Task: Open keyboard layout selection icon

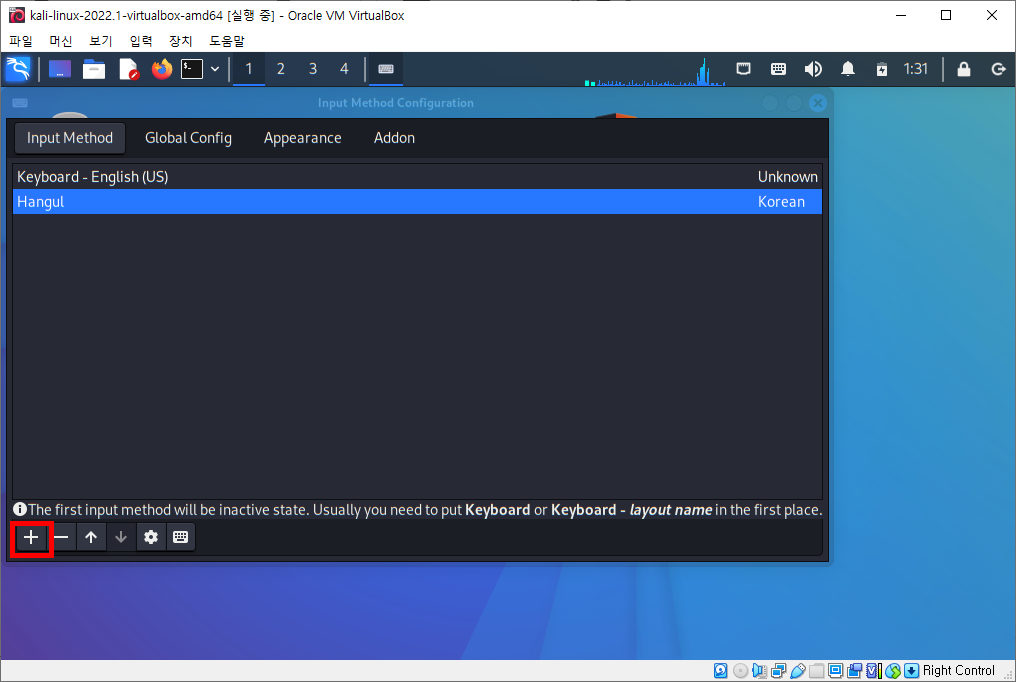Action: tap(181, 537)
